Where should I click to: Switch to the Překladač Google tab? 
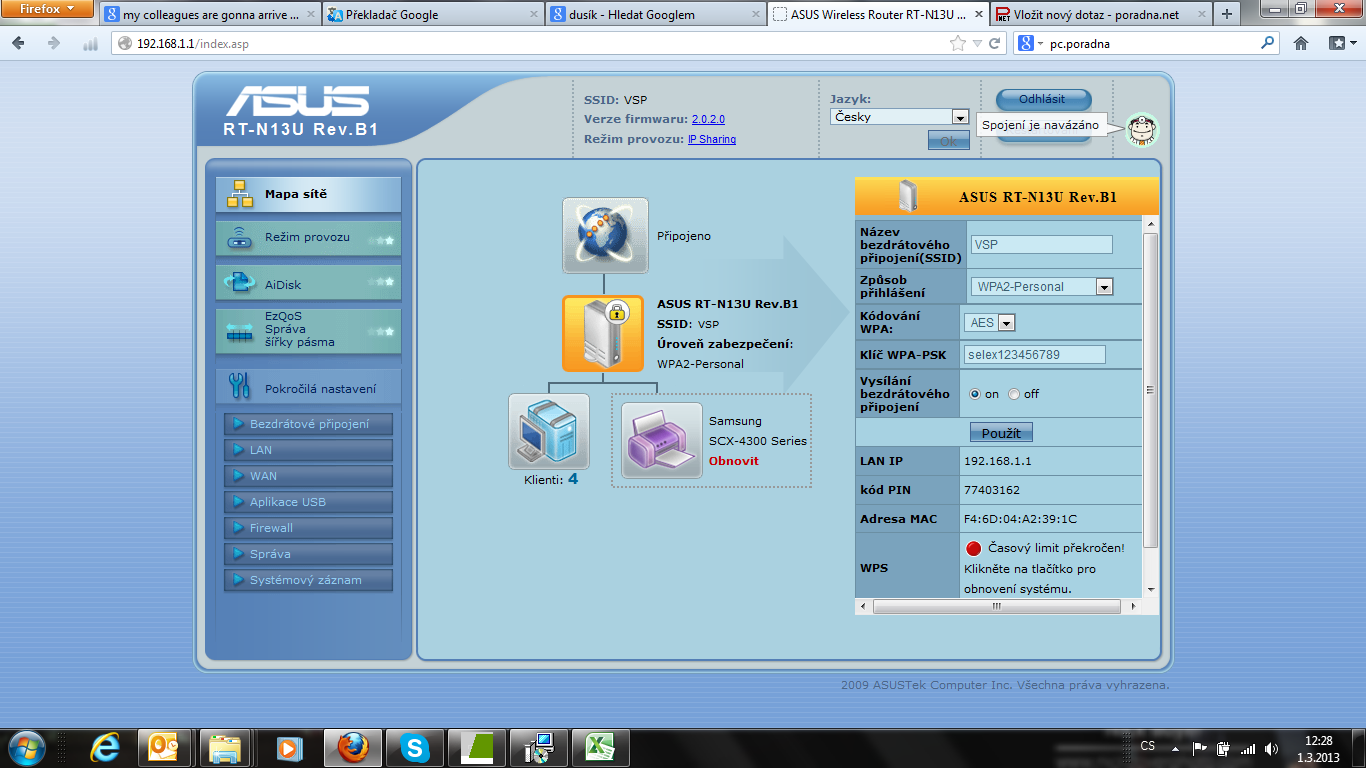point(431,15)
